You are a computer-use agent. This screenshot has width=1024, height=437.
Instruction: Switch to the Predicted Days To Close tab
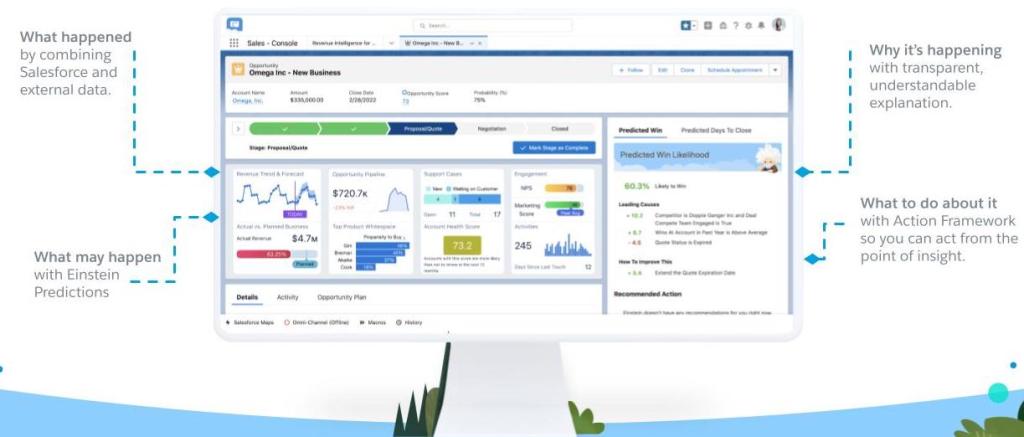(716, 130)
